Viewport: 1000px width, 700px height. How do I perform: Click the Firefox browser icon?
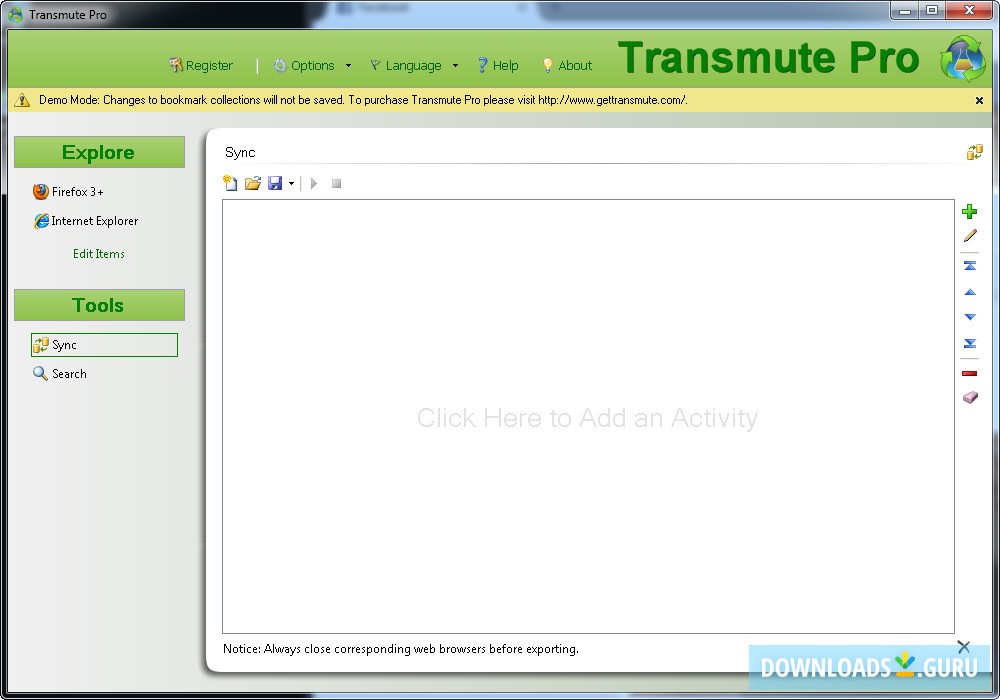(41, 191)
